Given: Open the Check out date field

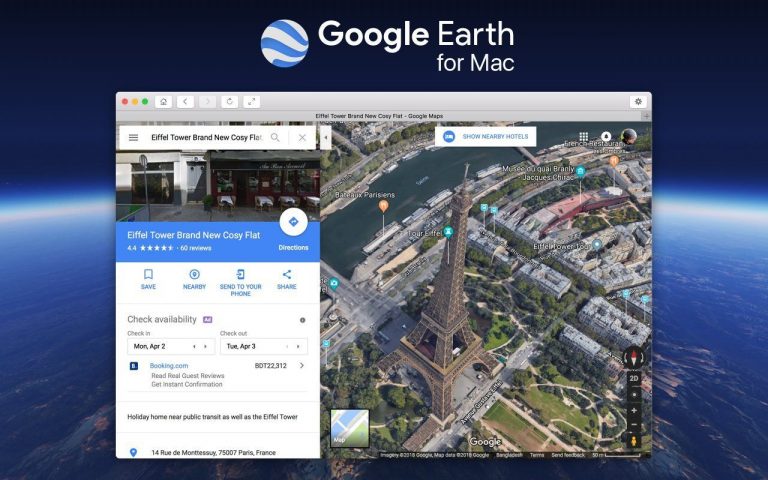Looking at the screenshot, I should [x=264, y=346].
